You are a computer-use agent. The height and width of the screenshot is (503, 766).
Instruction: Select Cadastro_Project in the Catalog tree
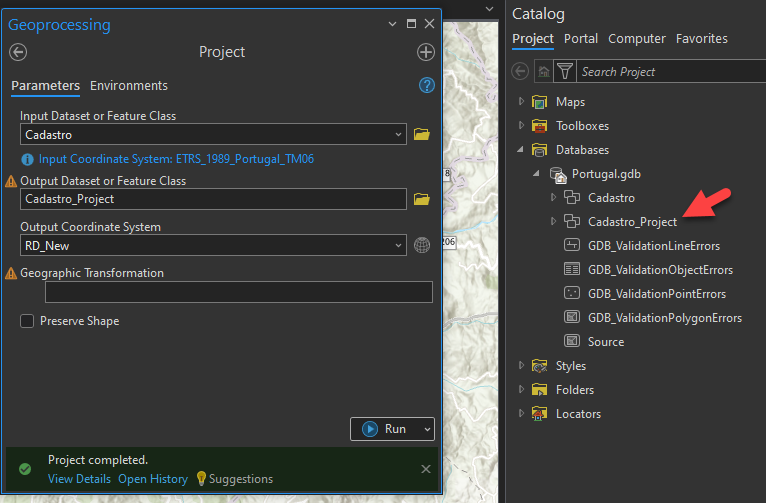[x=632, y=222]
